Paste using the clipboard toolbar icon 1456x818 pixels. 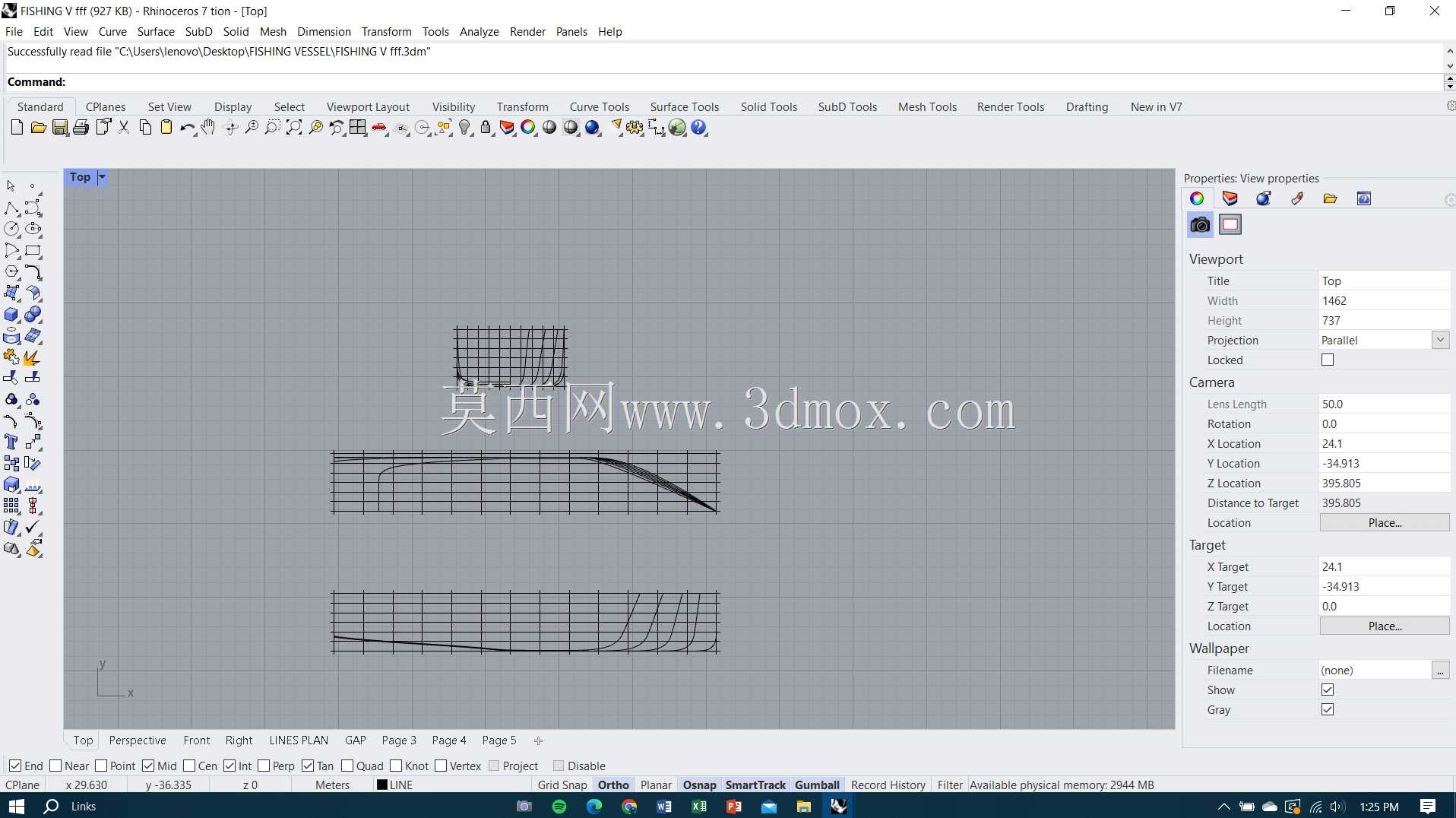(x=166, y=128)
